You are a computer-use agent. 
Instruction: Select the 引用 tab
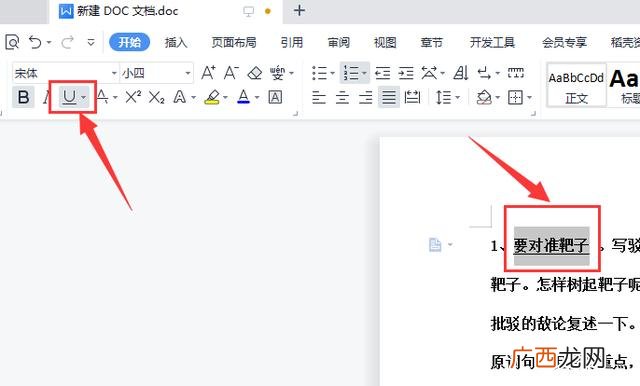tap(291, 42)
